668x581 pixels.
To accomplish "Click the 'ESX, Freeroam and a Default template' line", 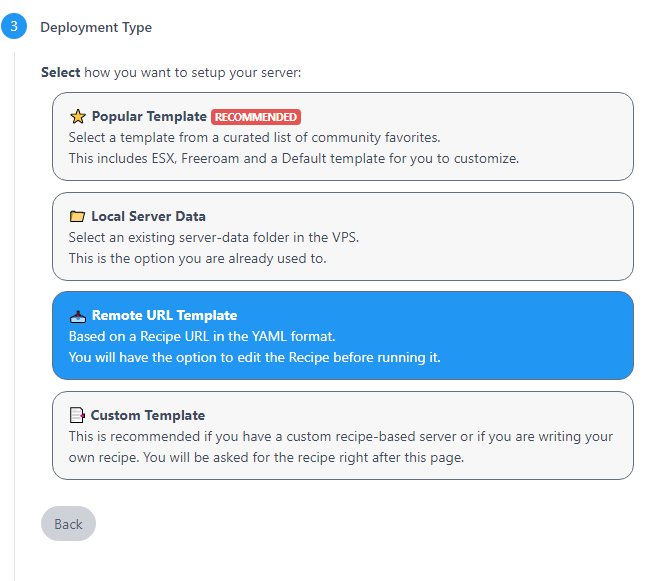I will pos(294,158).
